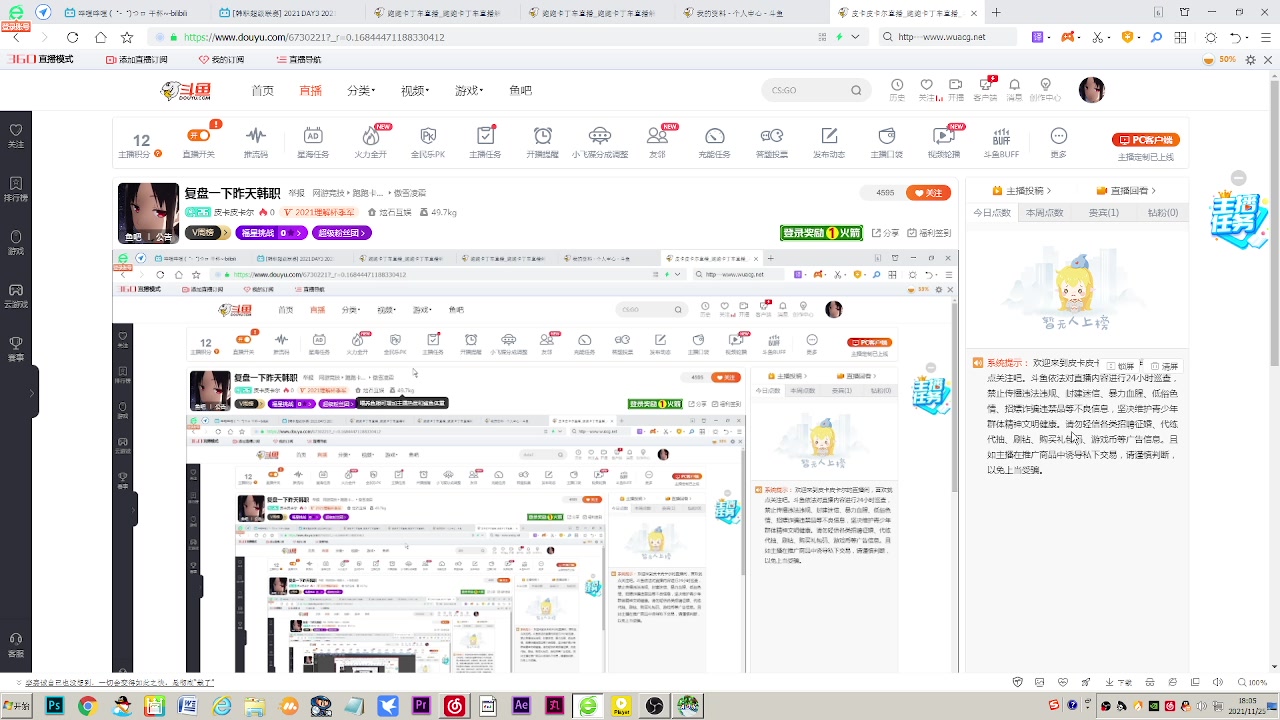Click the orange 关注 follow button

927,192
